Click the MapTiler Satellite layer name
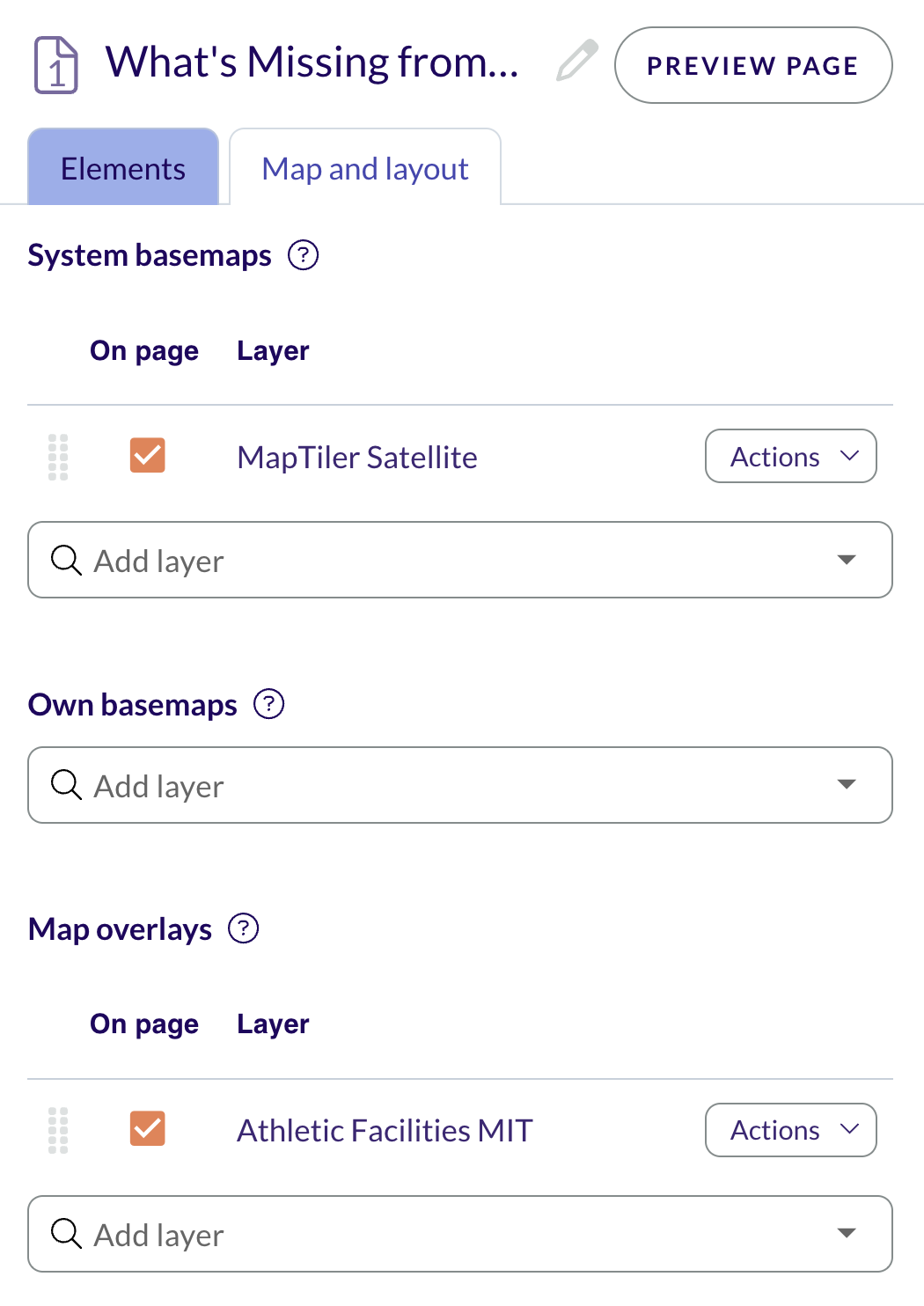Image resolution: width=924 pixels, height=1306 pixels. click(x=357, y=458)
